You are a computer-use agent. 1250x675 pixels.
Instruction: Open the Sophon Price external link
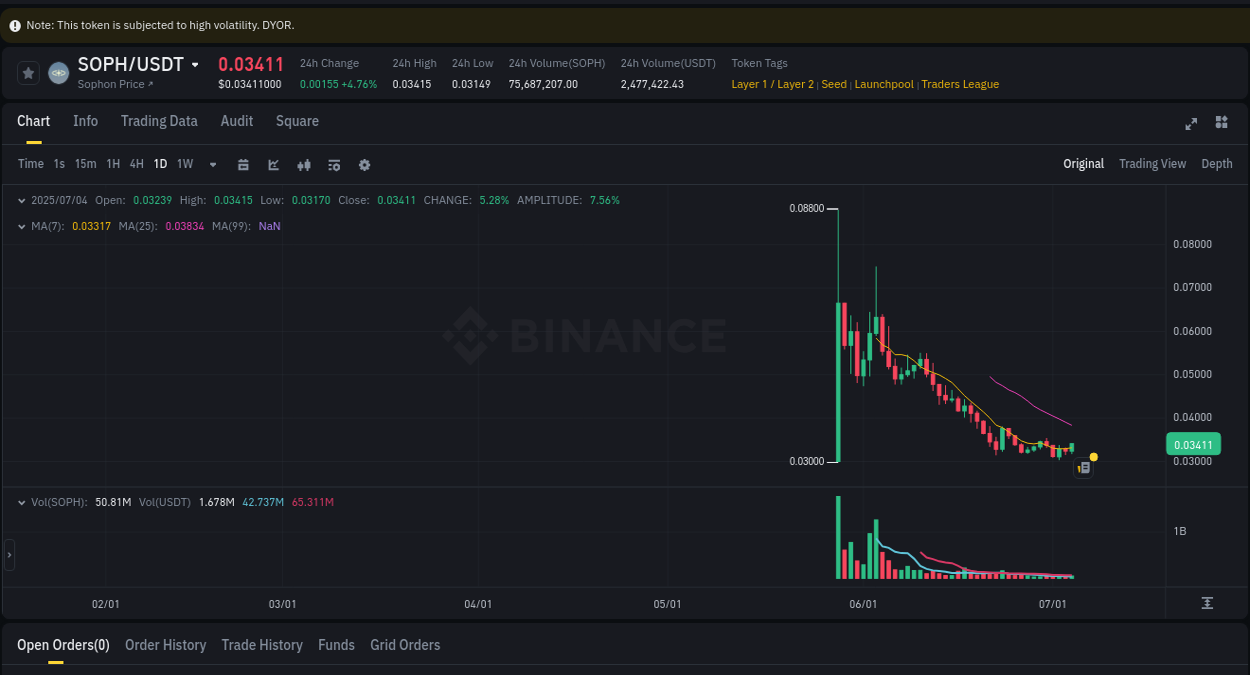tap(115, 84)
